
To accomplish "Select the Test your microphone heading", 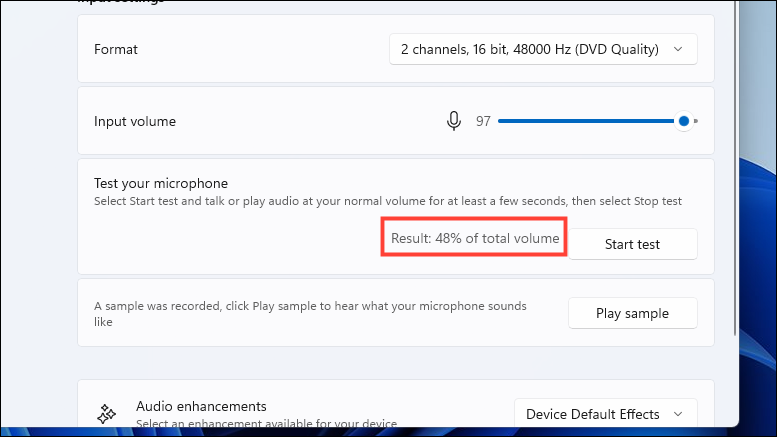I will click(x=161, y=183).
